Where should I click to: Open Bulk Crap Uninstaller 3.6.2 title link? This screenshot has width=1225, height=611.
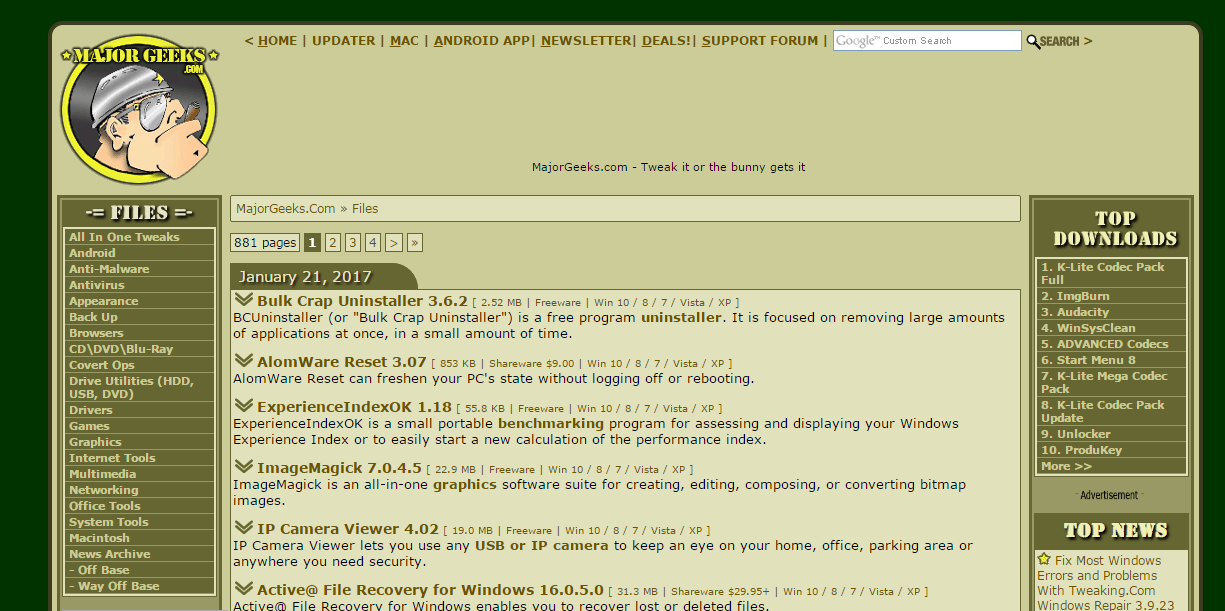(362, 300)
